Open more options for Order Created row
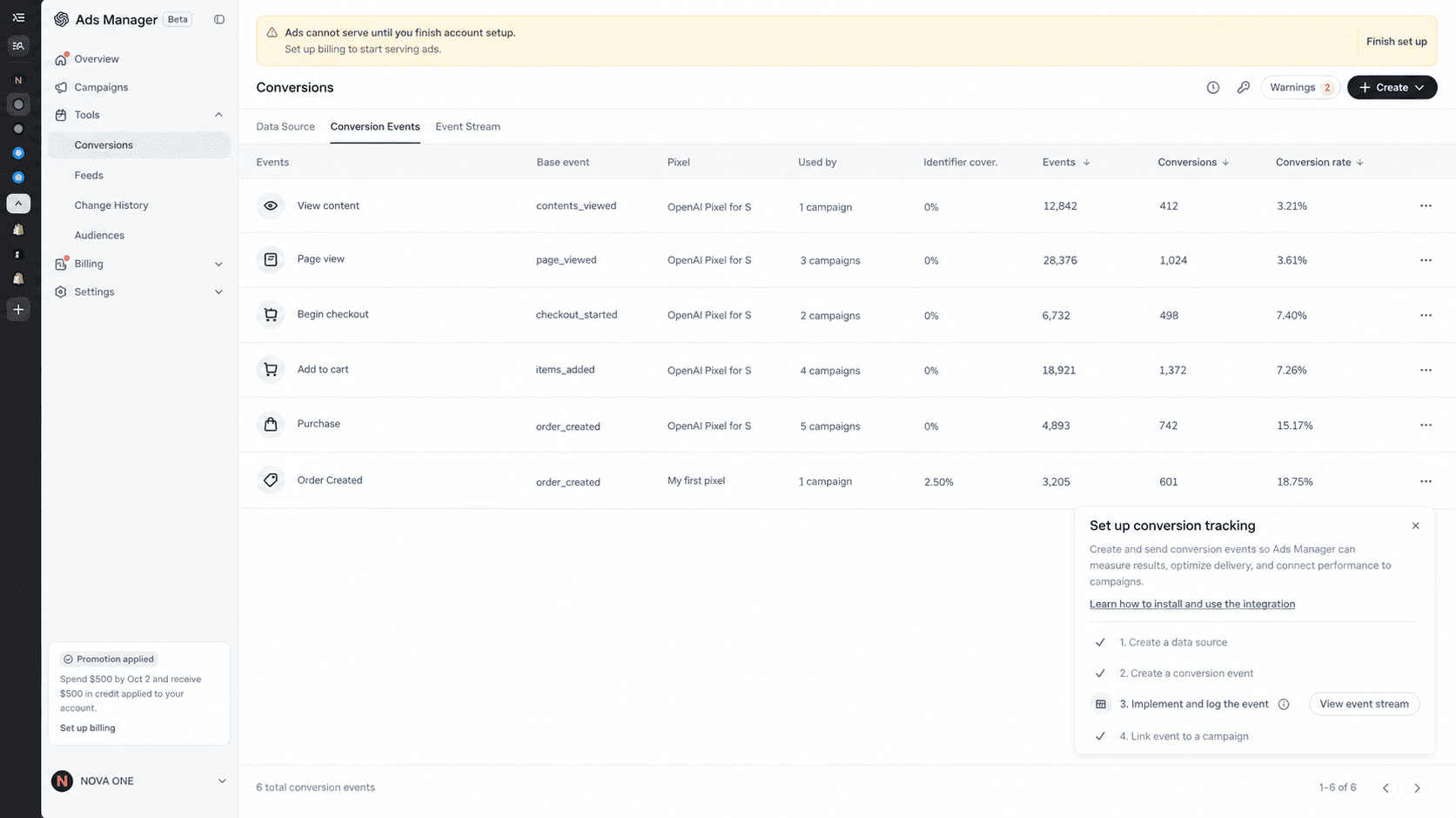1456x818 pixels. pos(1426,481)
